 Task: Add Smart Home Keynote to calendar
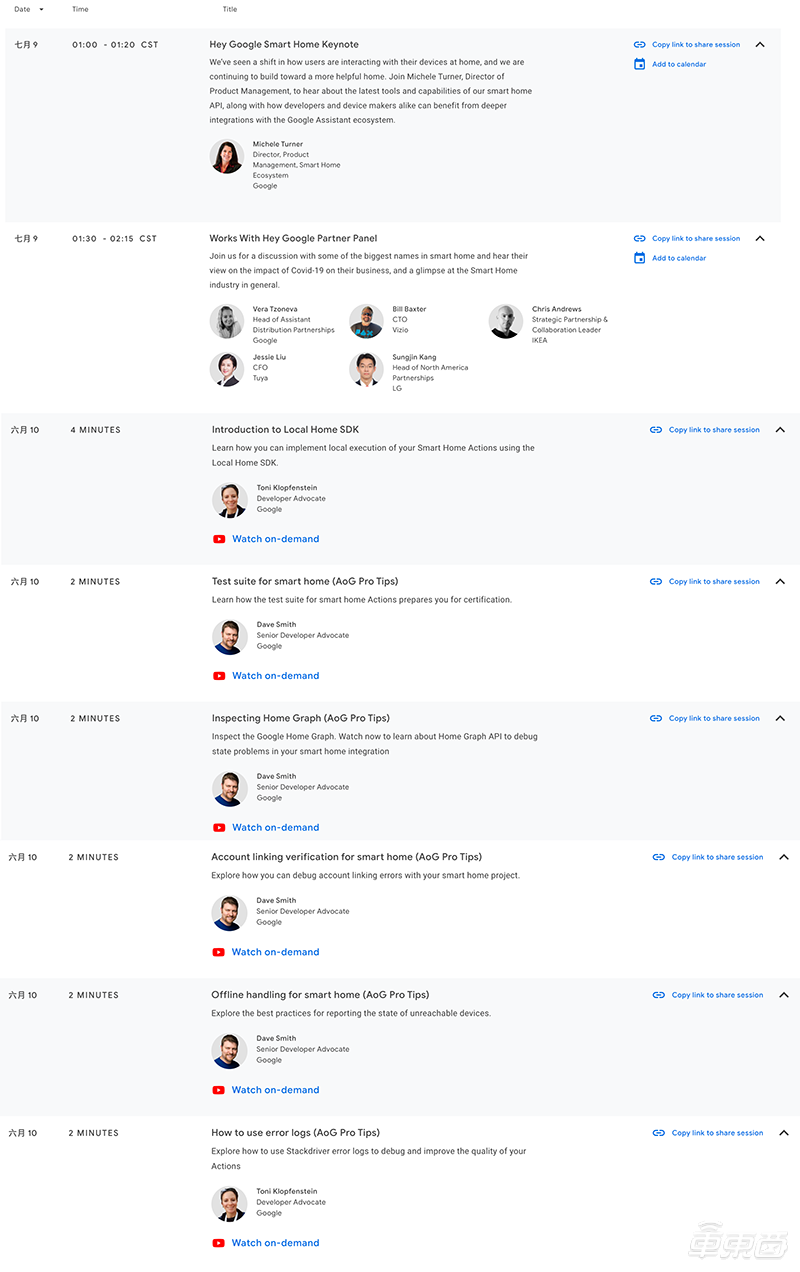click(x=679, y=64)
